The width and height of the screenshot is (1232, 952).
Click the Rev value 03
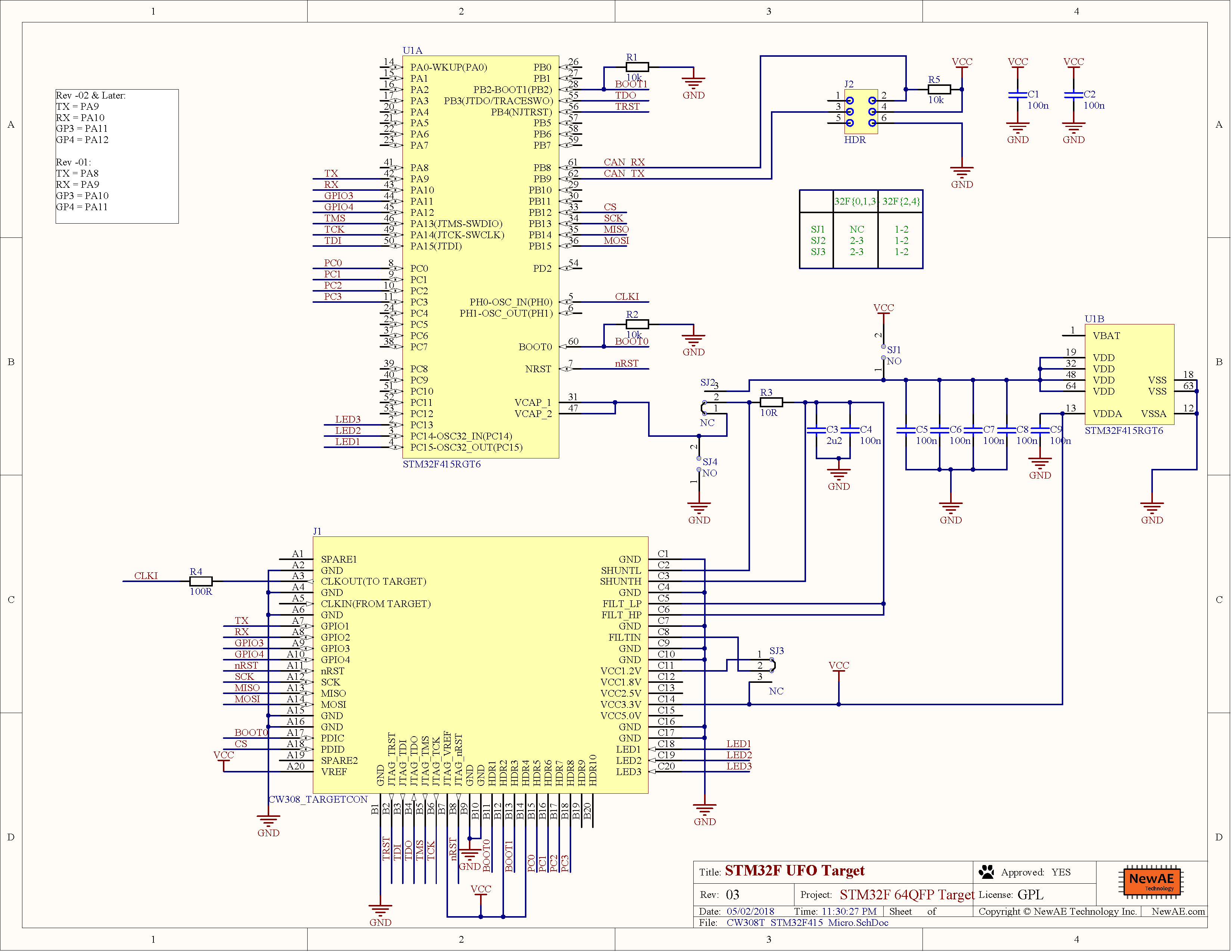(733, 896)
